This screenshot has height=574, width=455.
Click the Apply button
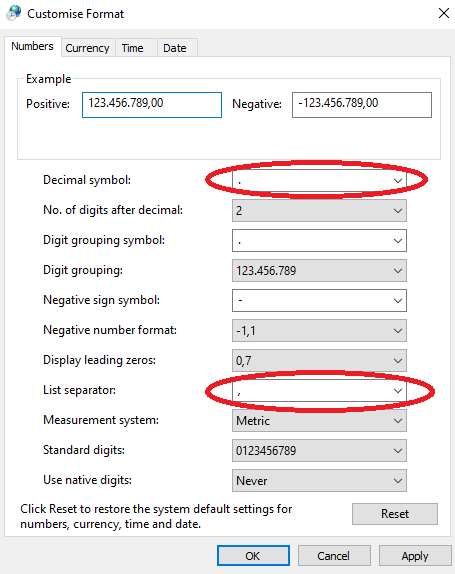(x=415, y=556)
